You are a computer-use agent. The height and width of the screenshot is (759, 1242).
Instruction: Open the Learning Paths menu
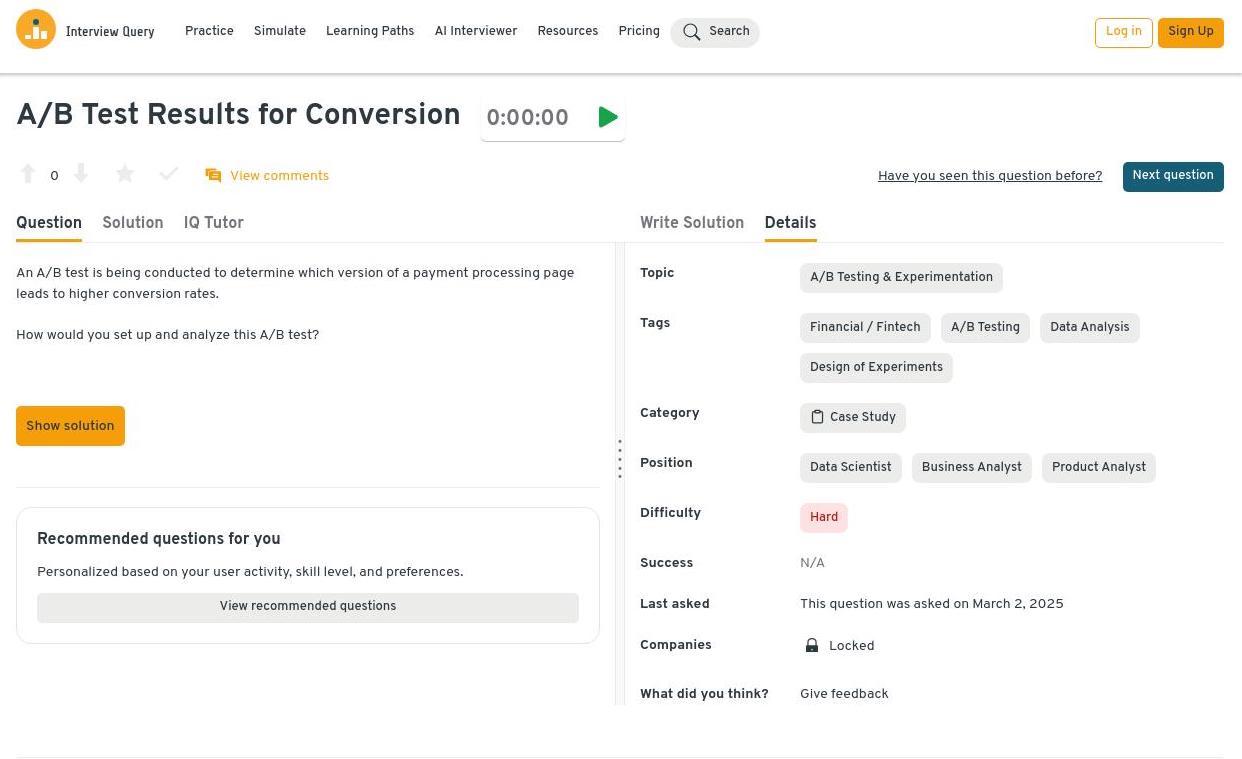click(x=370, y=31)
